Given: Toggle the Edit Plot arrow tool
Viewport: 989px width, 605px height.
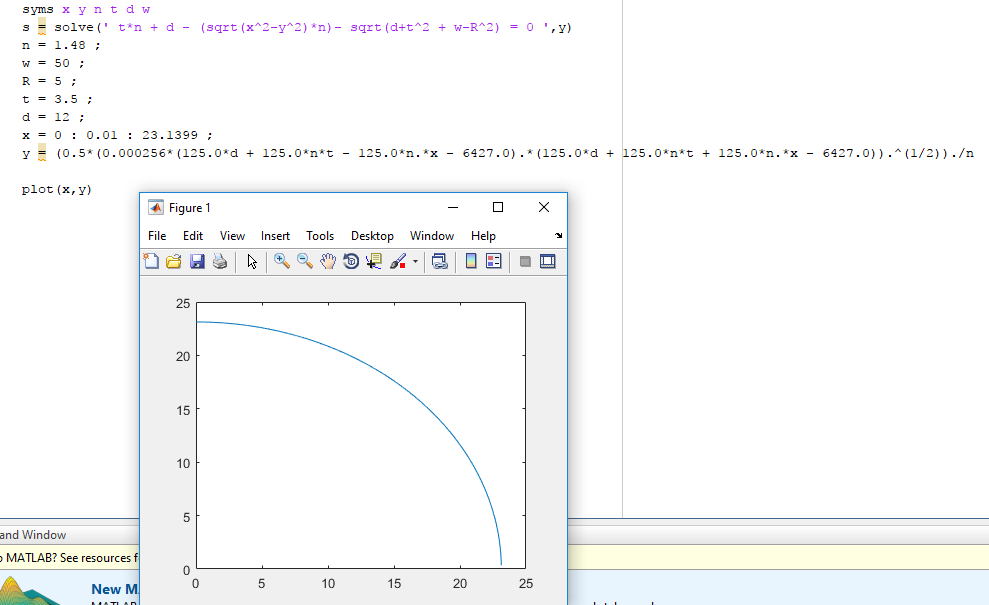Looking at the screenshot, I should point(252,262).
